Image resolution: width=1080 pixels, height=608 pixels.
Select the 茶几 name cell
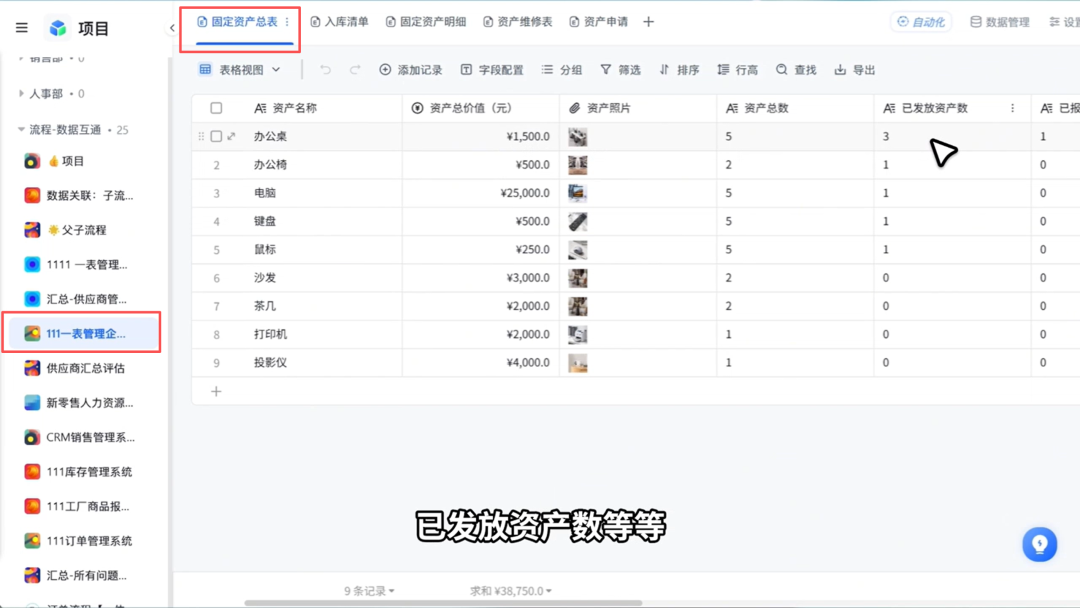pos(324,306)
